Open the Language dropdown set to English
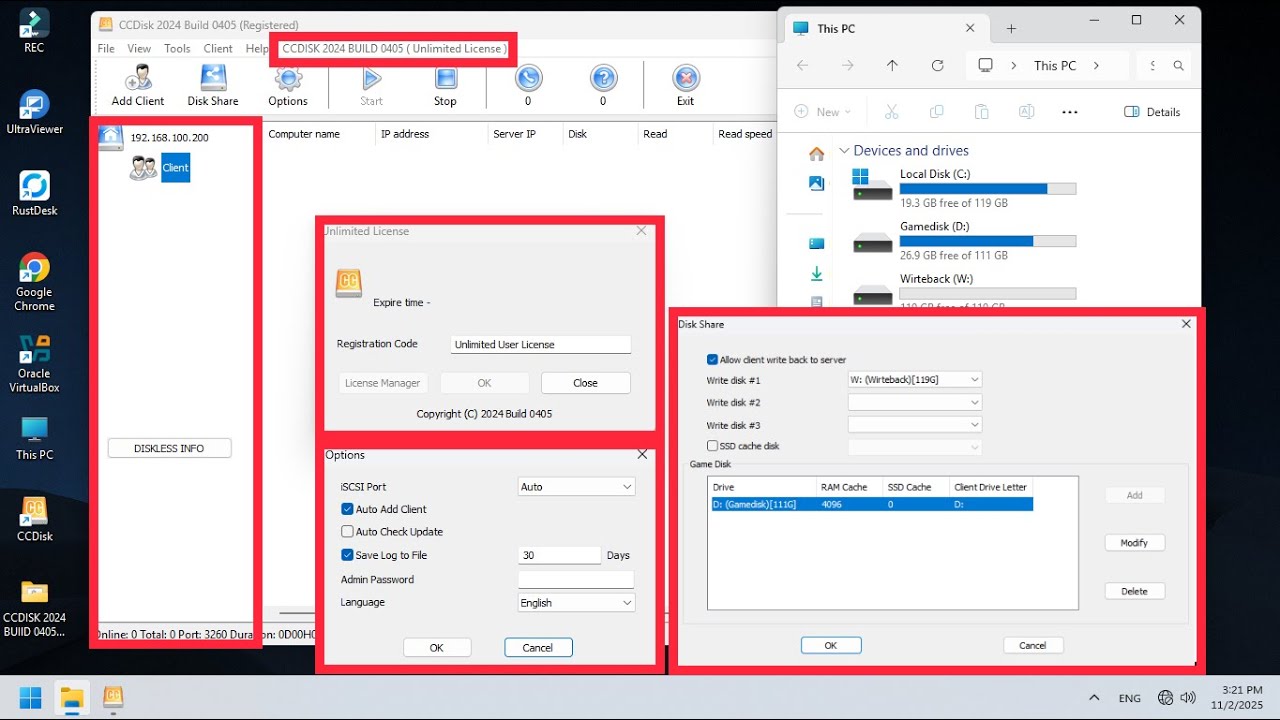The width and height of the screenshot is (1280, 720). (x=576, y=603)
